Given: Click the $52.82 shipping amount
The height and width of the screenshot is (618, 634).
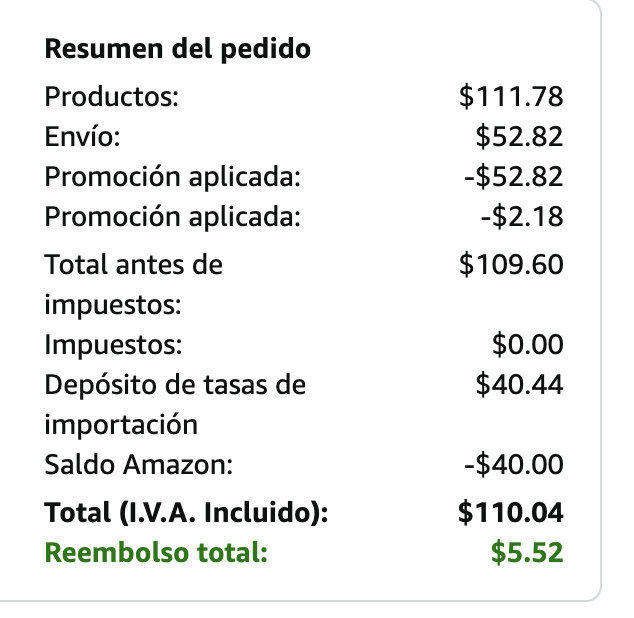Looking at the screenshot, I should (x=519, y=136).
